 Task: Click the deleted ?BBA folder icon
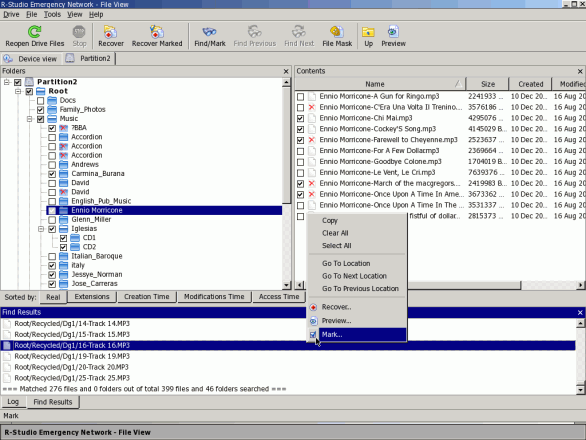(64, 127)
